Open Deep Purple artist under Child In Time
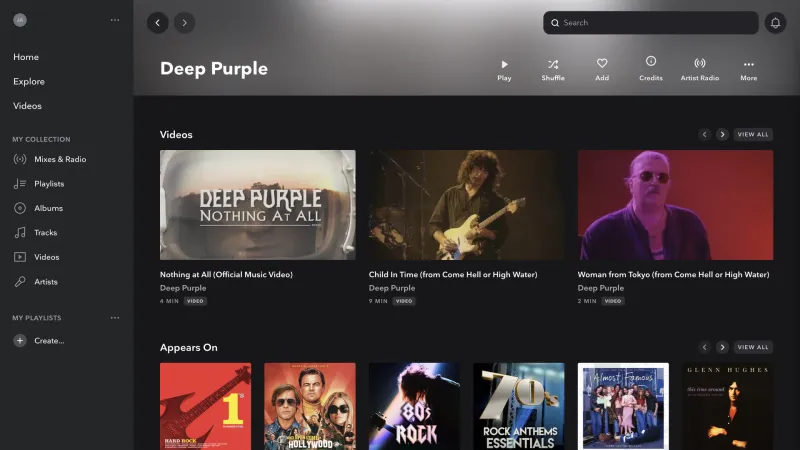 (x=392, y=288)
